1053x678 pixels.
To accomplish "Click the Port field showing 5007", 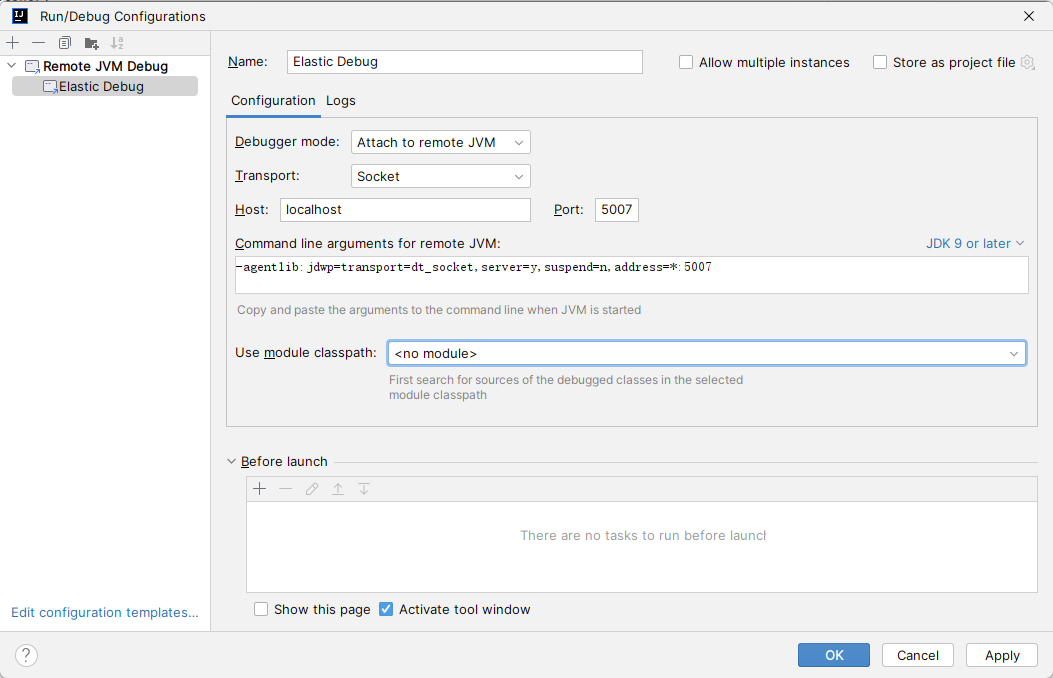I will pyautogui.click(x=616, y=209).
